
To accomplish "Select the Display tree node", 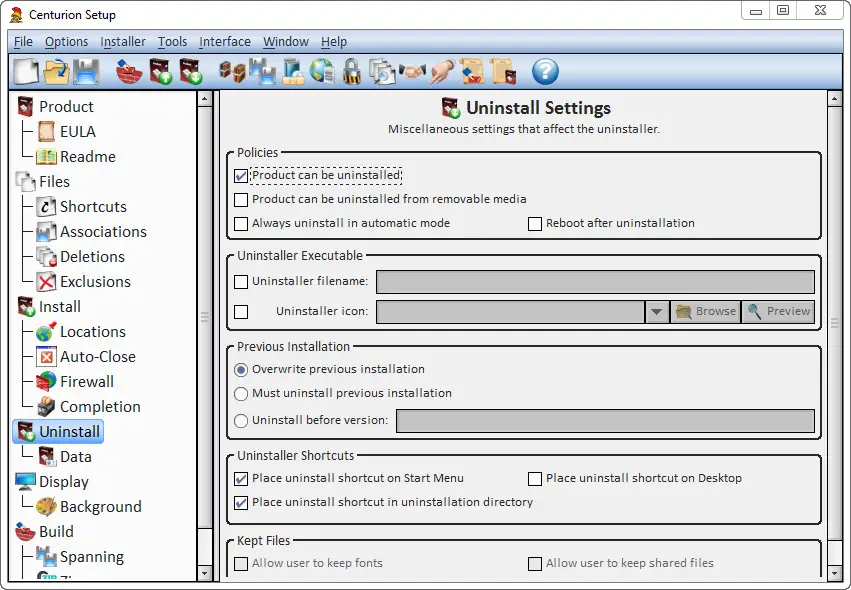I will point(63,481).
